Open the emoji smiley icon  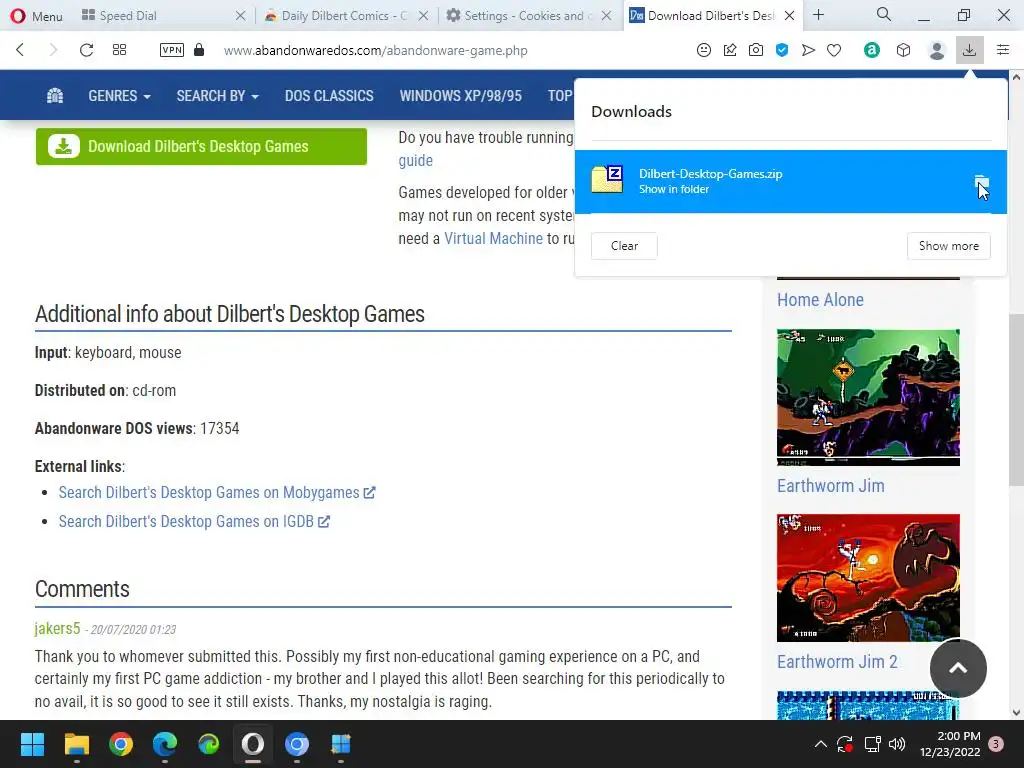pyautogui.click(x=704, y=50)
